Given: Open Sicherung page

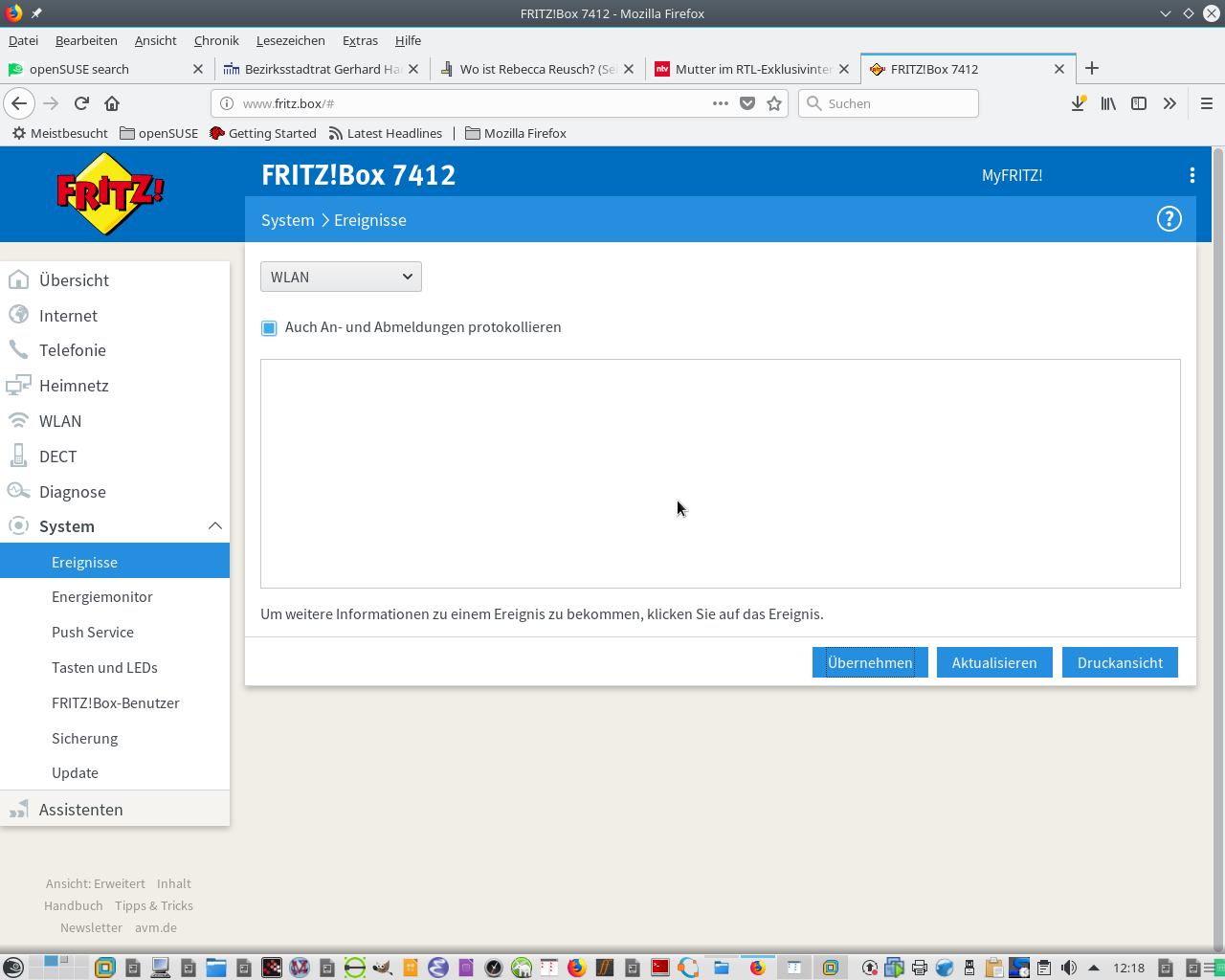Looking at the screenshot, I should tap(85, 738).
